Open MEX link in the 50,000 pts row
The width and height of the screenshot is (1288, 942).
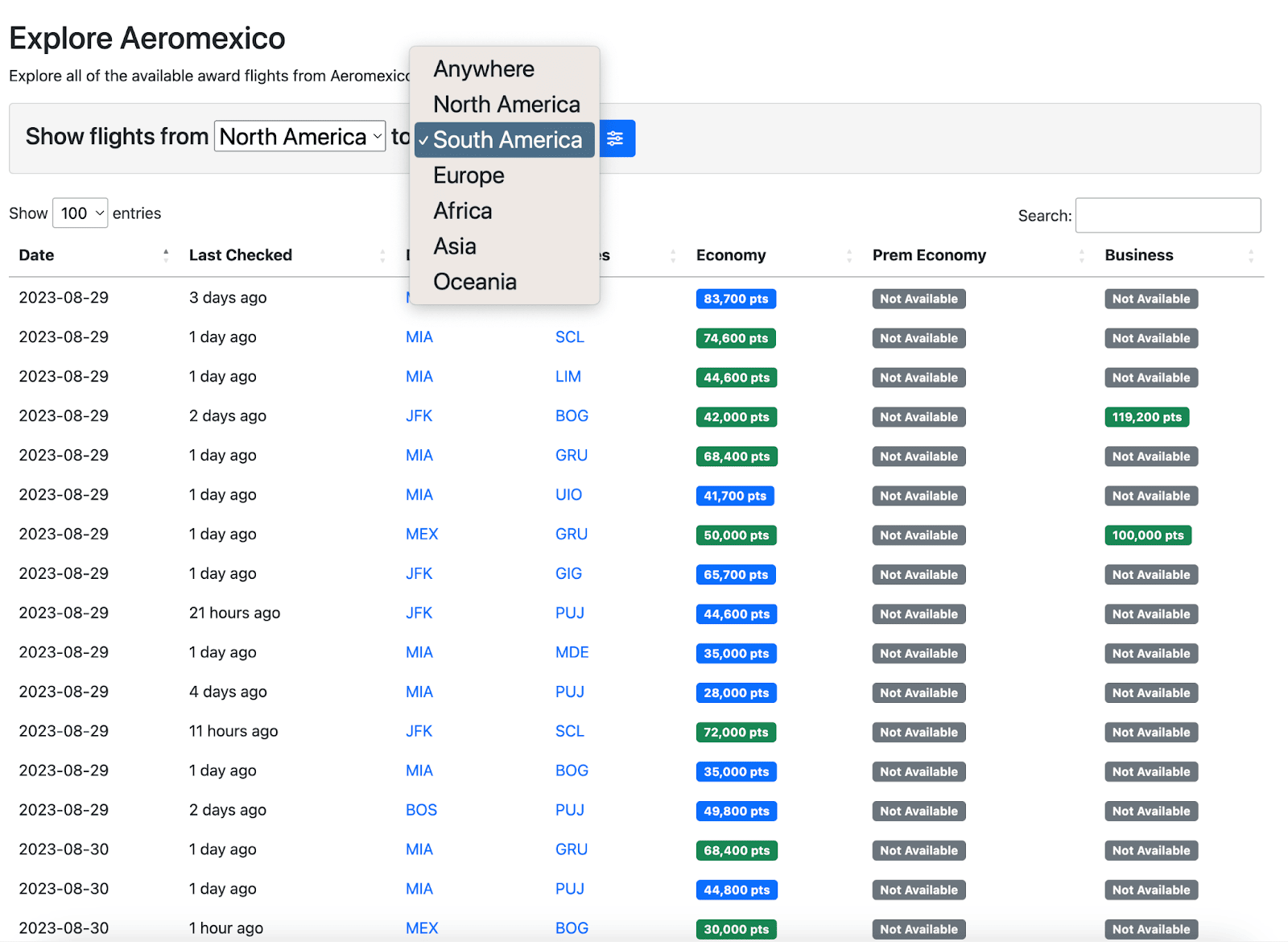pyautogui.click(x=422, y=535)
